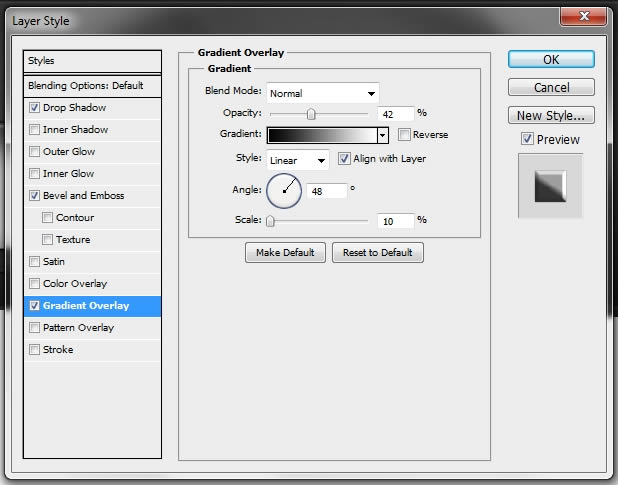Screen dimensions: 618x485
Task: Disable the Drop Shadow effect checkbox
Action: [34, 107]
